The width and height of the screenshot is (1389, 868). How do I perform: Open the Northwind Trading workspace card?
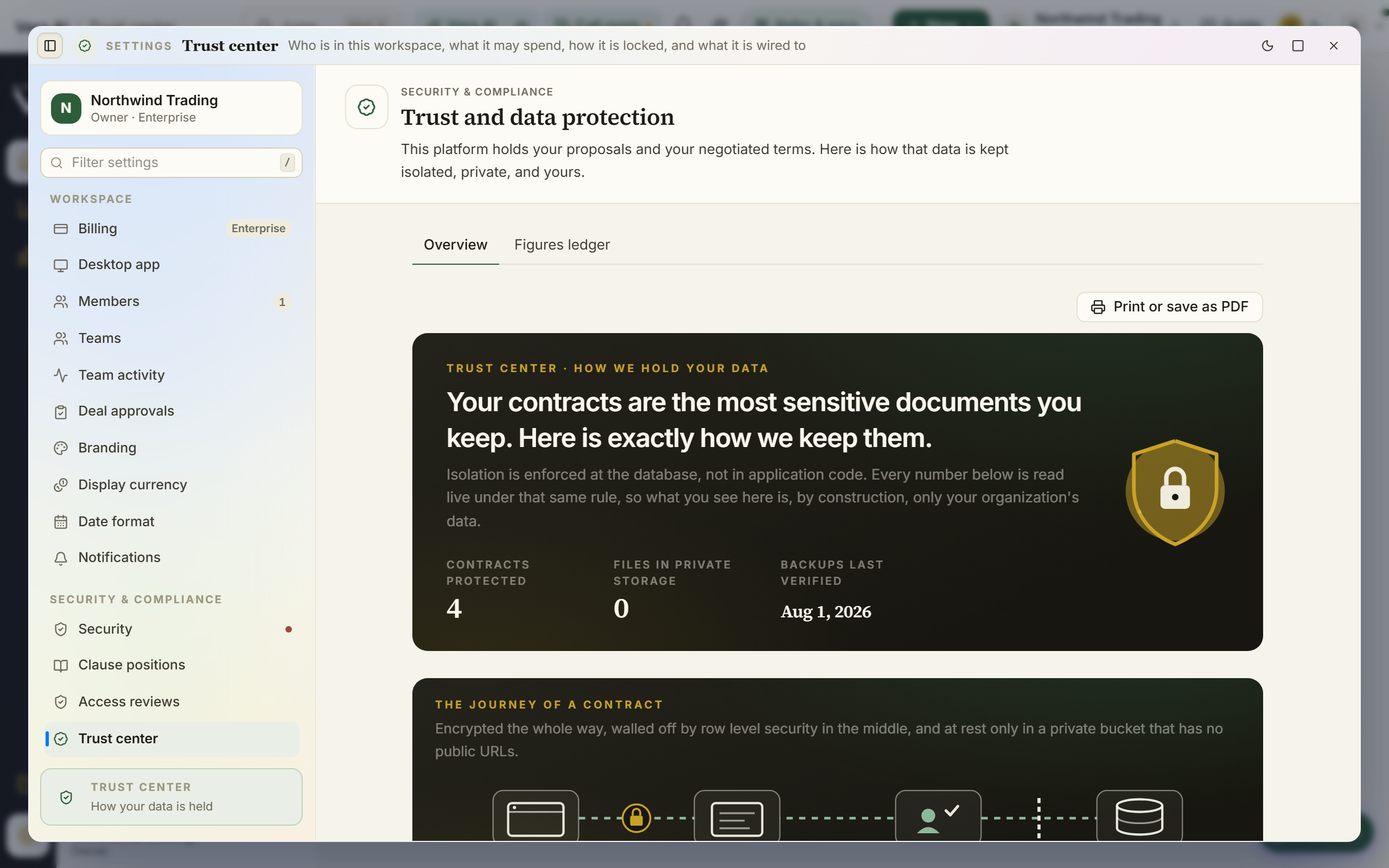[x=171, y=108]
